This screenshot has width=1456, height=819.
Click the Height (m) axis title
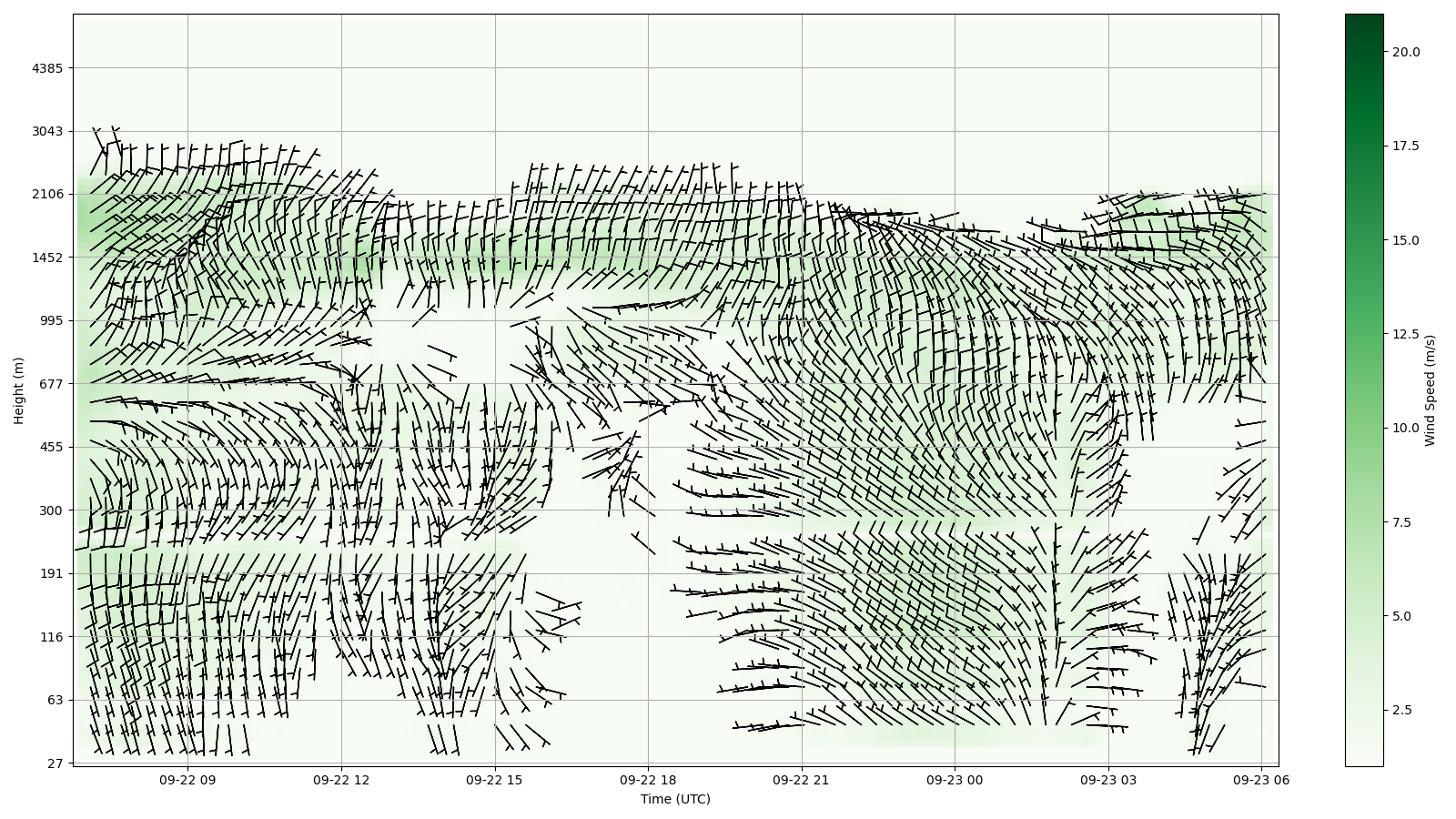(x=19, y=390)
